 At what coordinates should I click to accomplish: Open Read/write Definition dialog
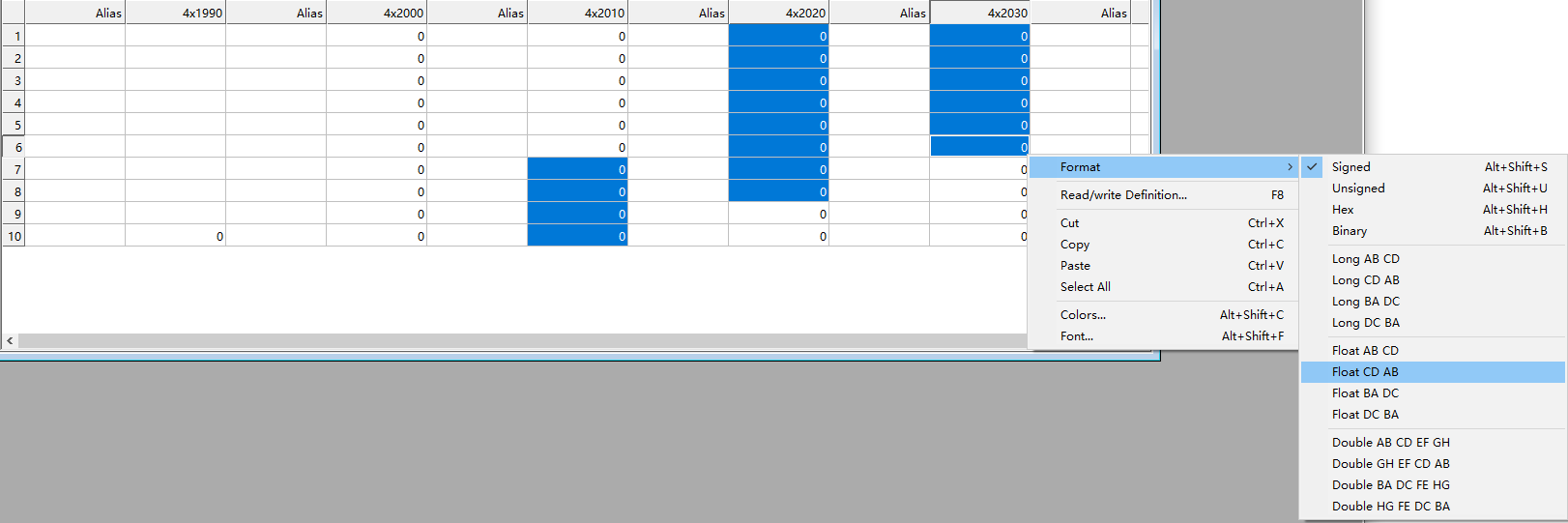click(x=1123, y=195)
